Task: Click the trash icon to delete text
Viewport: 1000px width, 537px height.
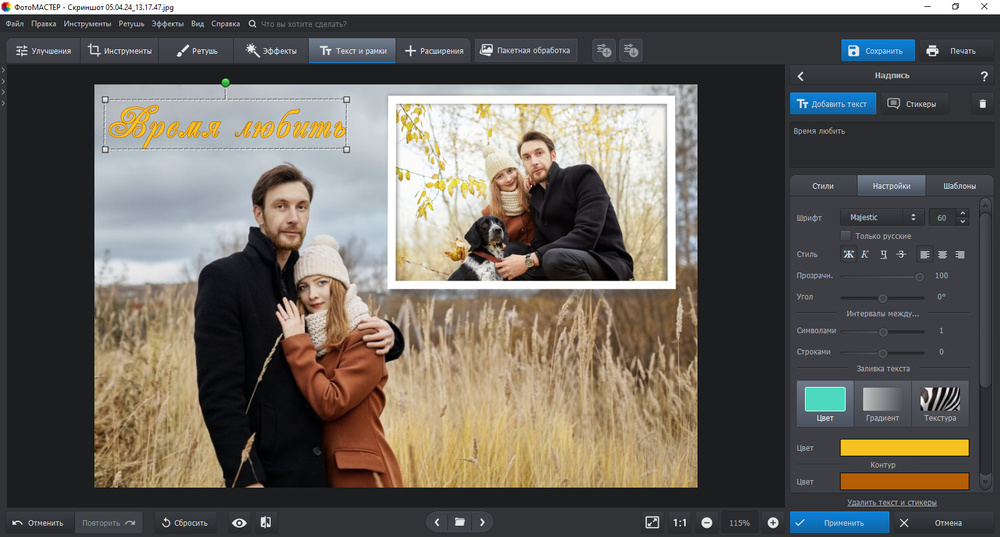Action: [x=982, y=103]
